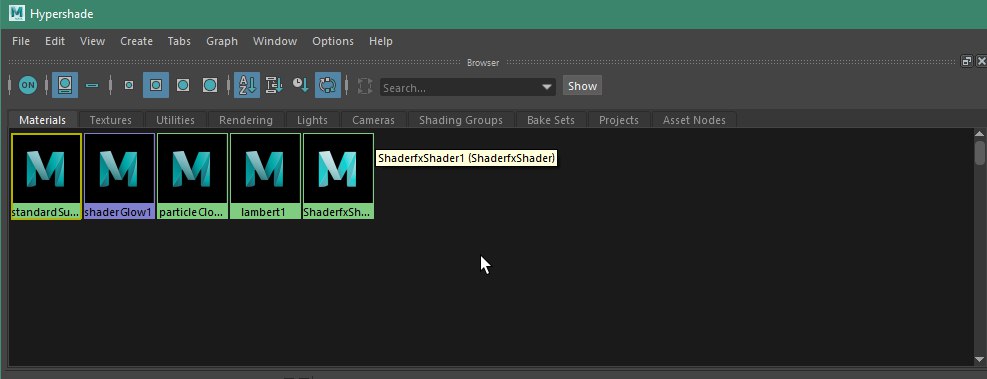The width and height of the screenshot is (987, 379).
Task: Sort nodes by type icon
Action: pyautogui.click(x=274, y=85)
